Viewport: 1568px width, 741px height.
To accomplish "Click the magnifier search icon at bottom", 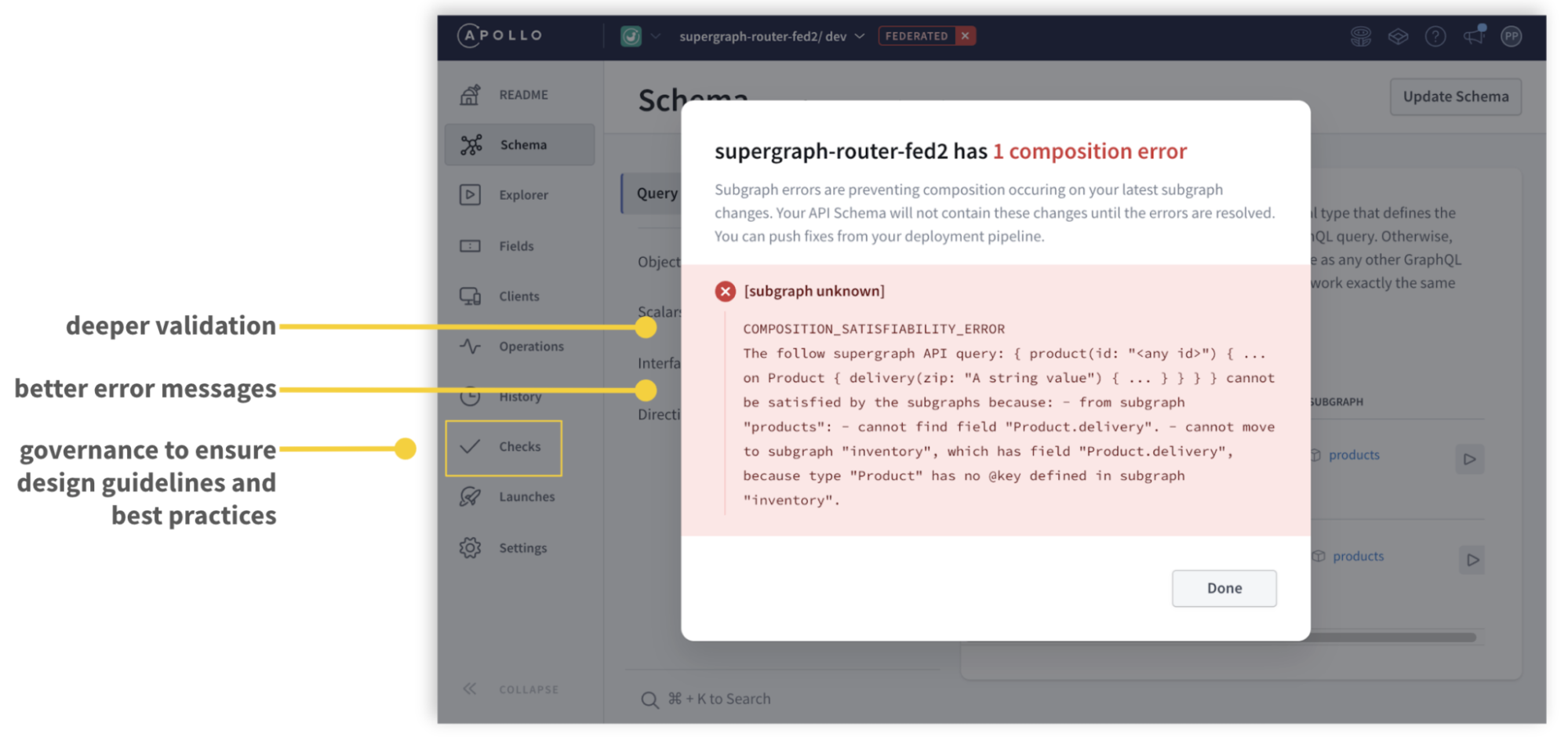I will [x=649, y=699].
